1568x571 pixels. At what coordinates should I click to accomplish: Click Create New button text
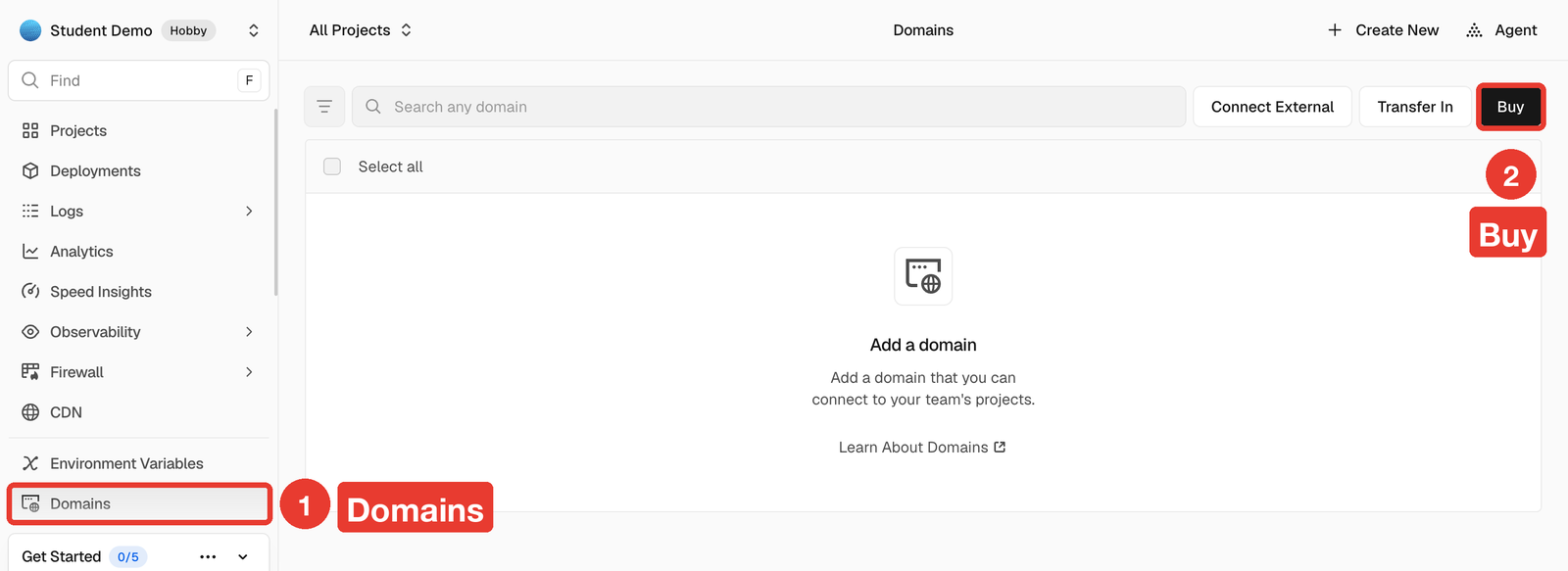(x=1396, y=30)
